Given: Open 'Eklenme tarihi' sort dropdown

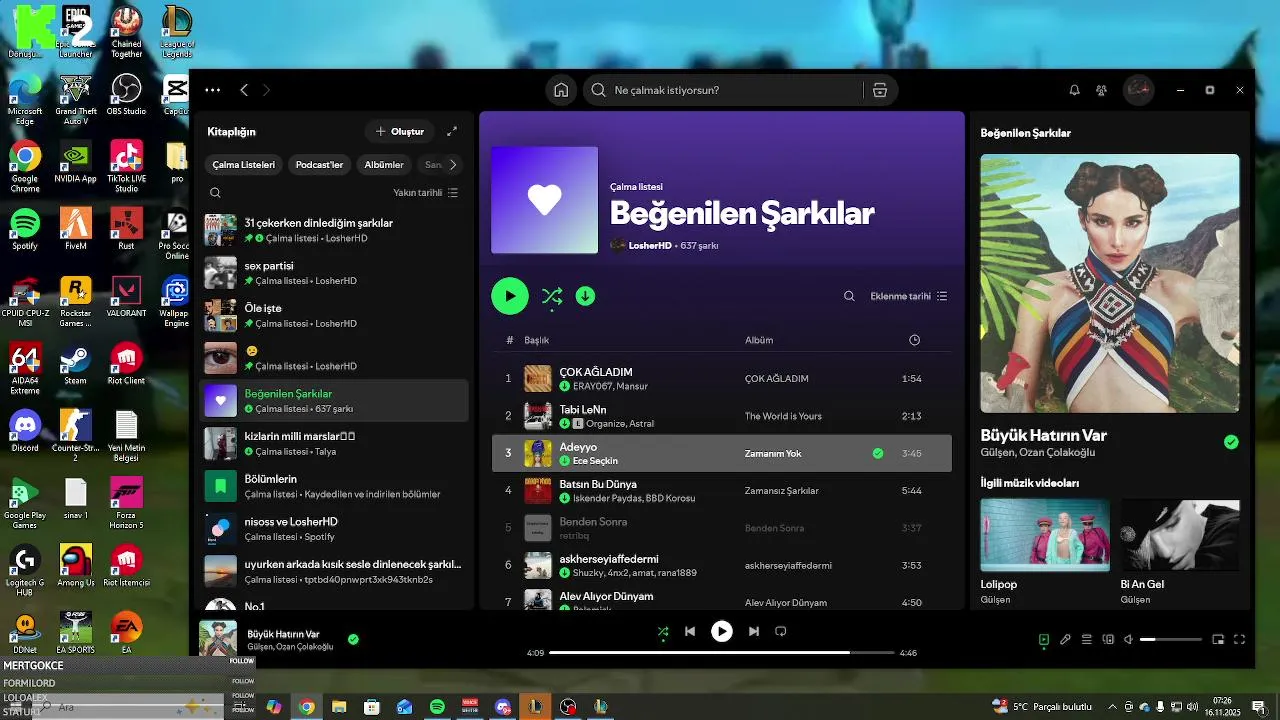Looking at the screenshot, I should 909,296.
